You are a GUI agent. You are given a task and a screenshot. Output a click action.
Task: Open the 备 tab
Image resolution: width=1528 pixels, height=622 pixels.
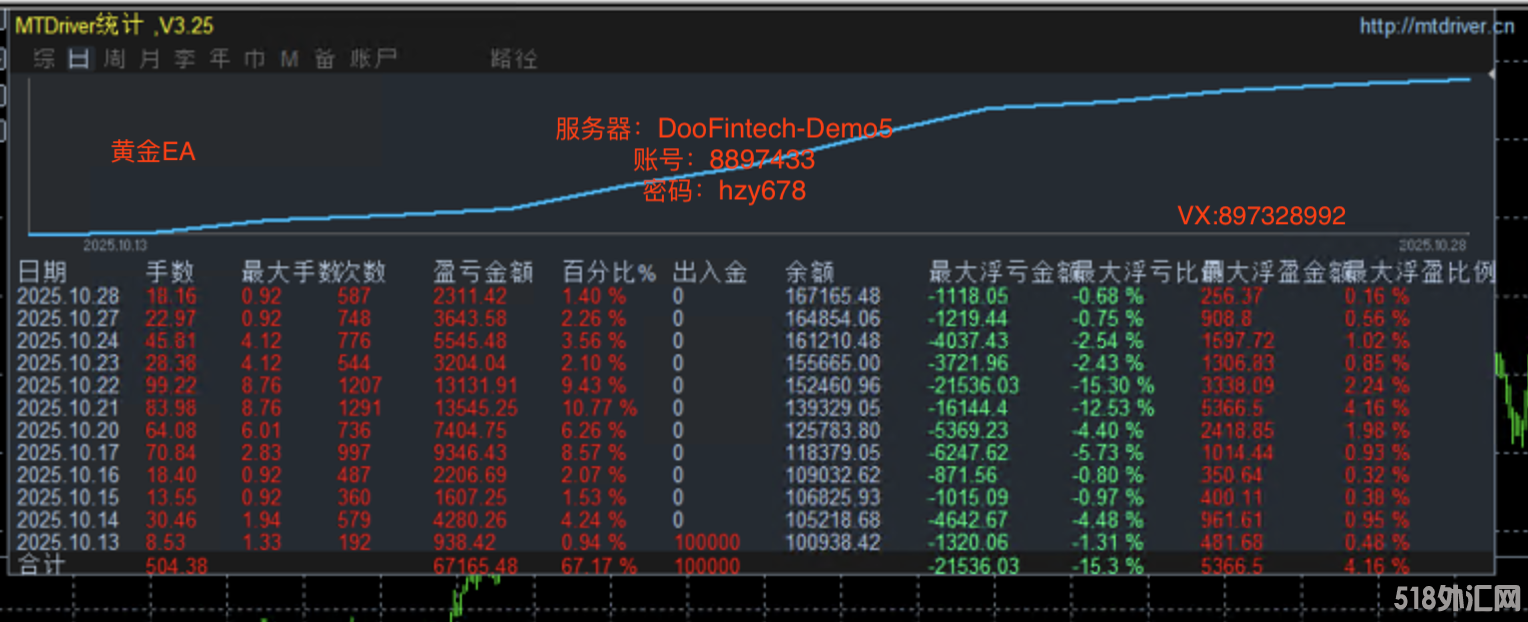[325, 59]
